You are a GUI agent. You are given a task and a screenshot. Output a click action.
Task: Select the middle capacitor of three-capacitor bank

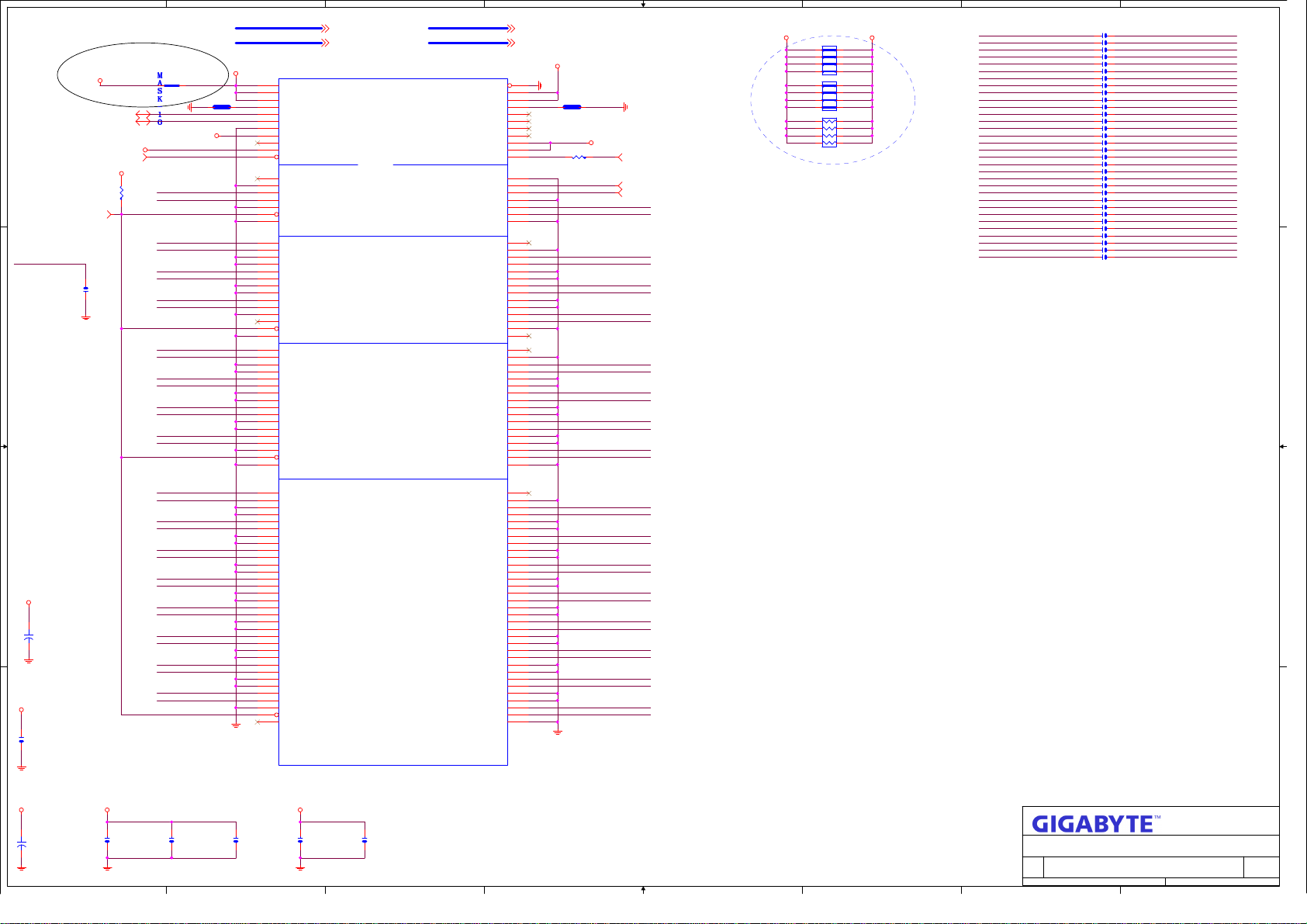coord(171,840)
